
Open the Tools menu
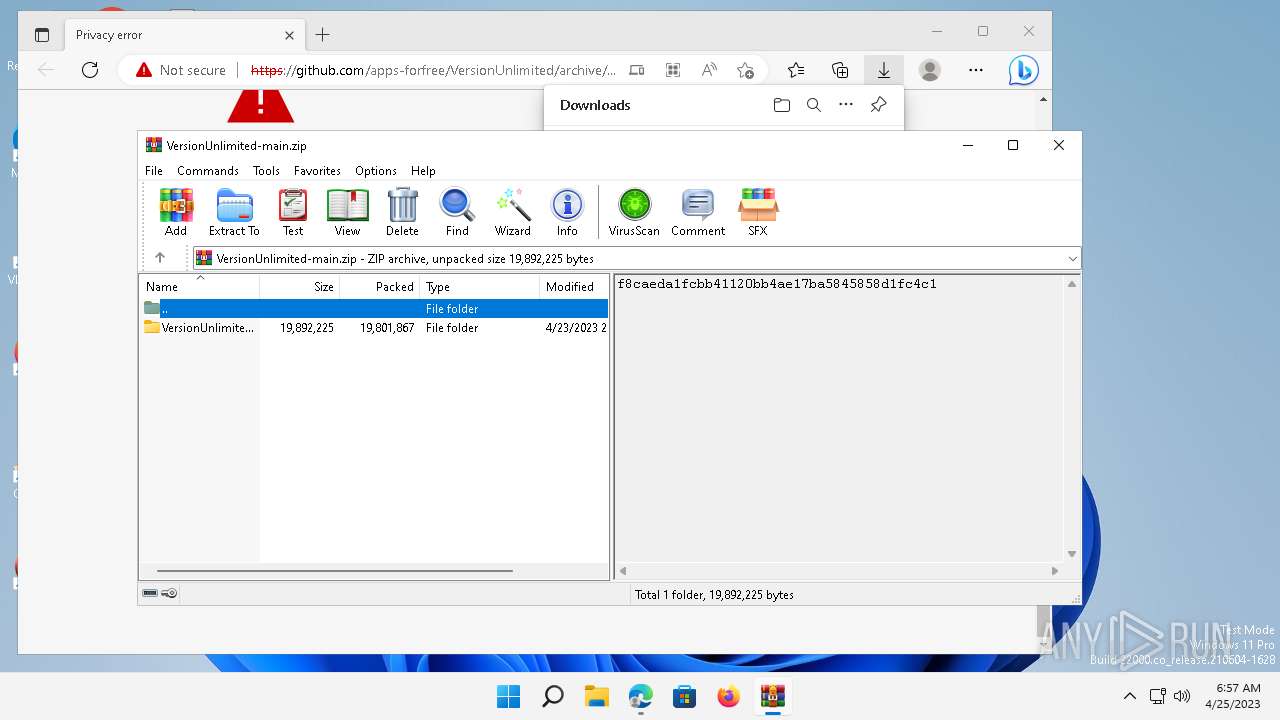tap(266, 171)
